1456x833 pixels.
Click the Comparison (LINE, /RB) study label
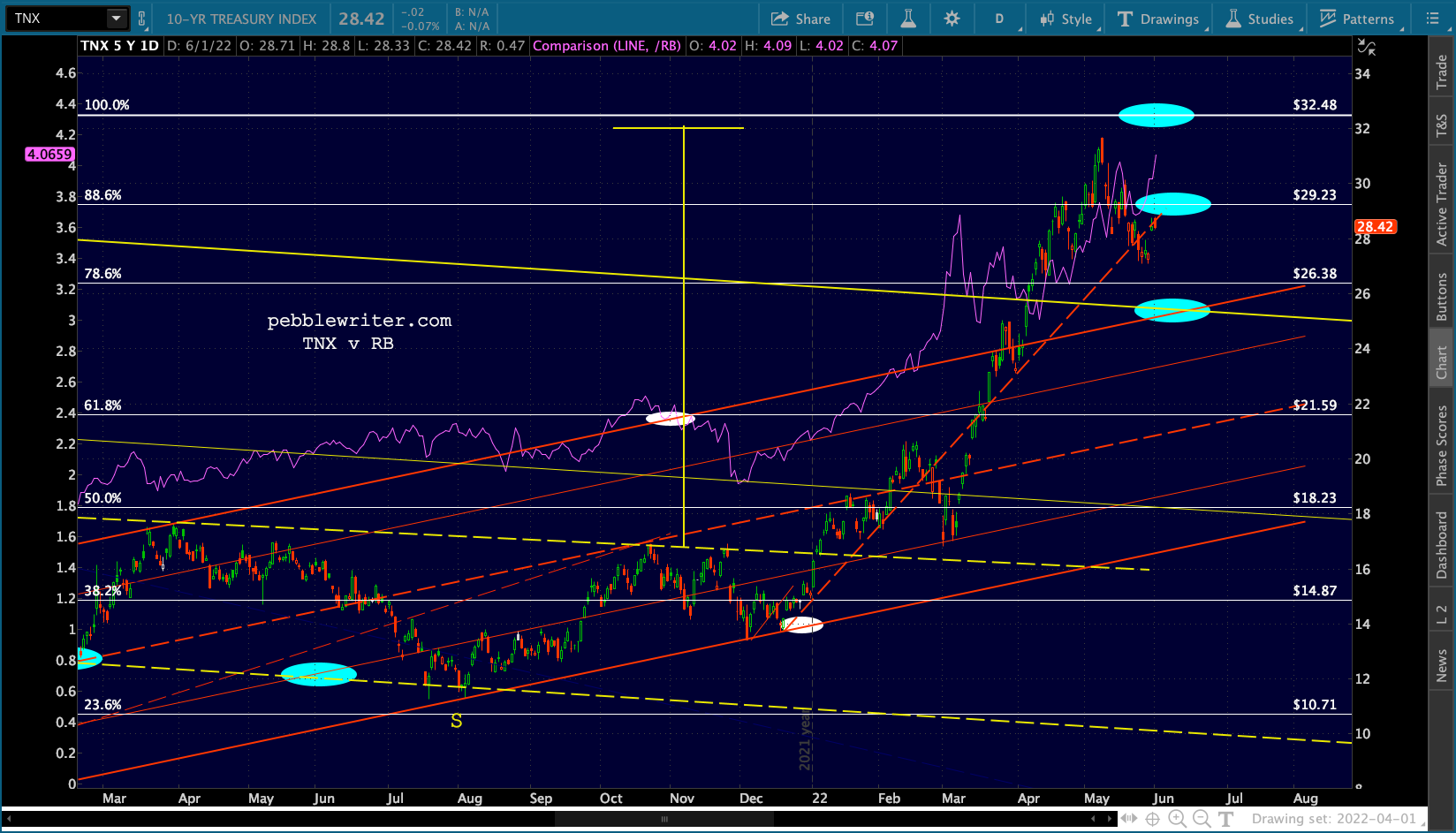[607, 46]
